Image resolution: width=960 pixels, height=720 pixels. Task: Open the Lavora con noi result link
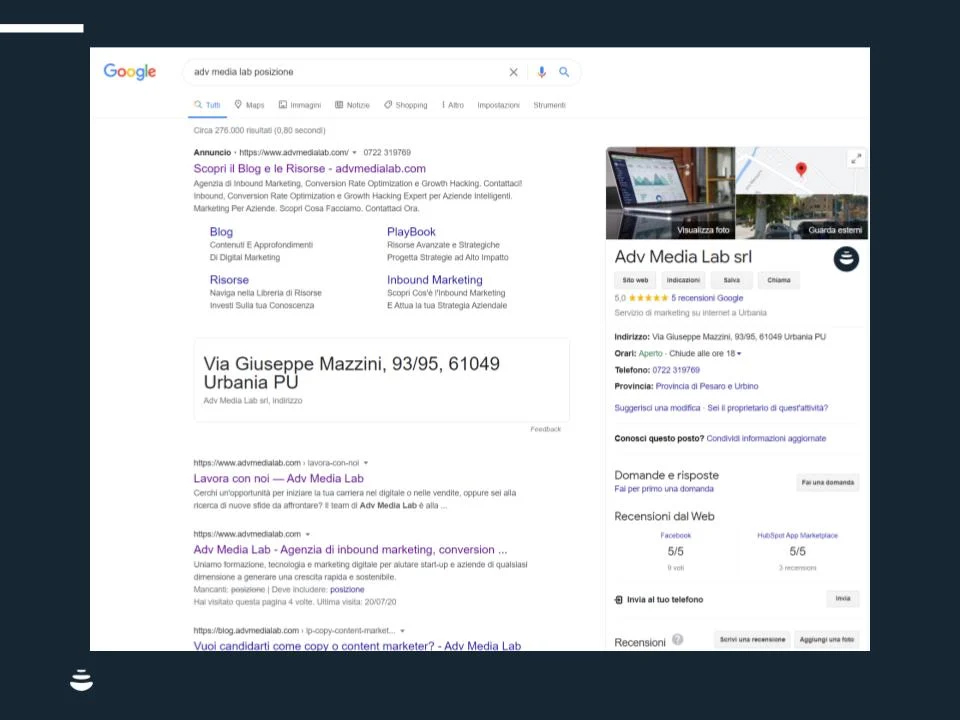278,478
